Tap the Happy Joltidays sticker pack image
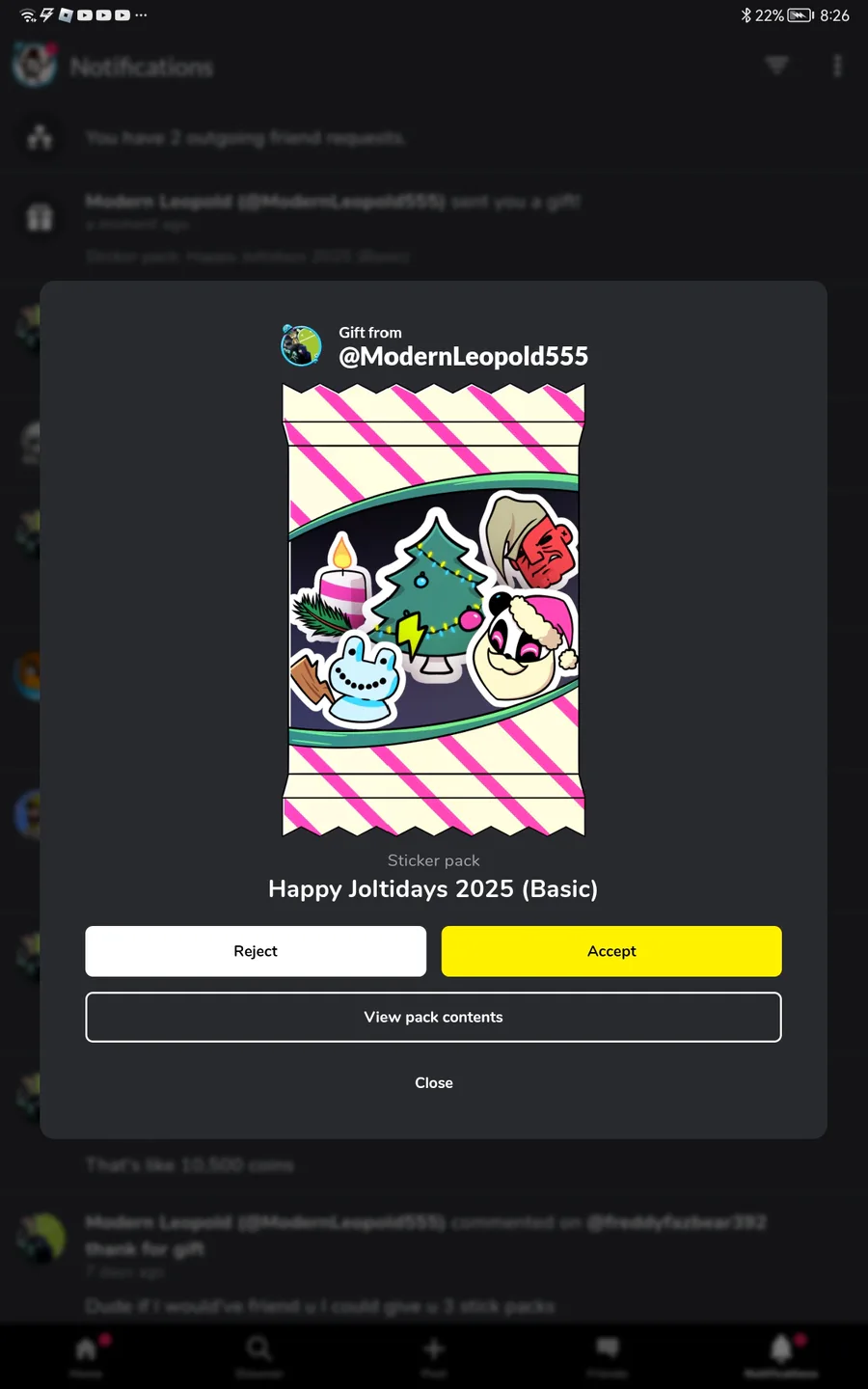The image size is (868, 1389). coord(433,610)
